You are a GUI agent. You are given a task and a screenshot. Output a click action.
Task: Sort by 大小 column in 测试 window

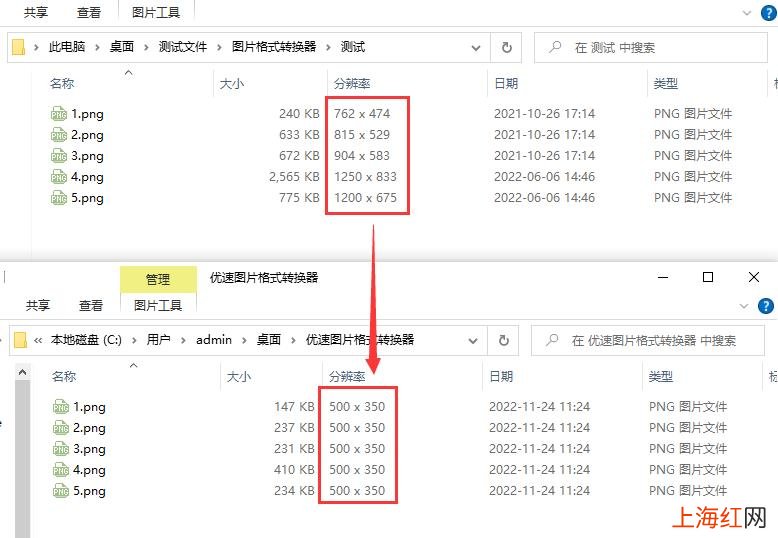click(232, 83)
